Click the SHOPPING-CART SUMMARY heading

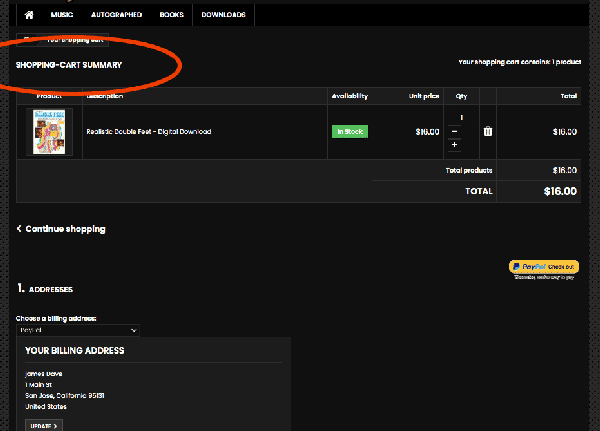(x=69, y=65)
